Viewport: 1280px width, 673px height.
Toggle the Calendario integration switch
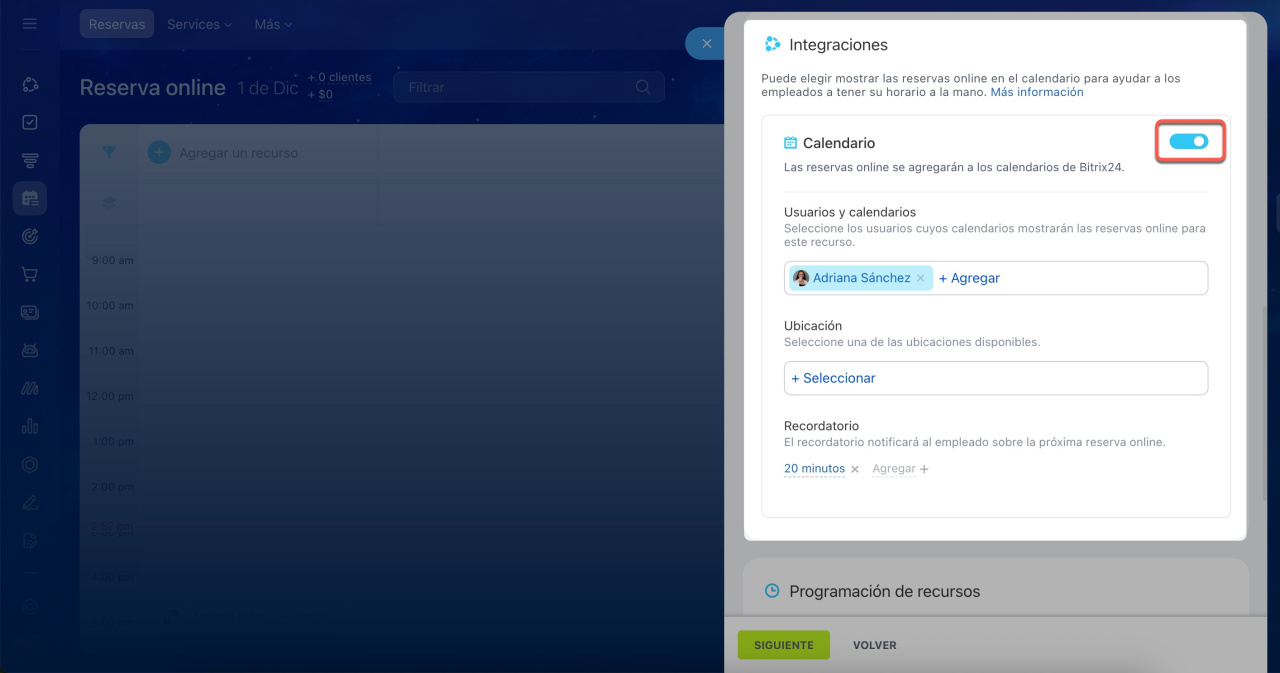1188,142
